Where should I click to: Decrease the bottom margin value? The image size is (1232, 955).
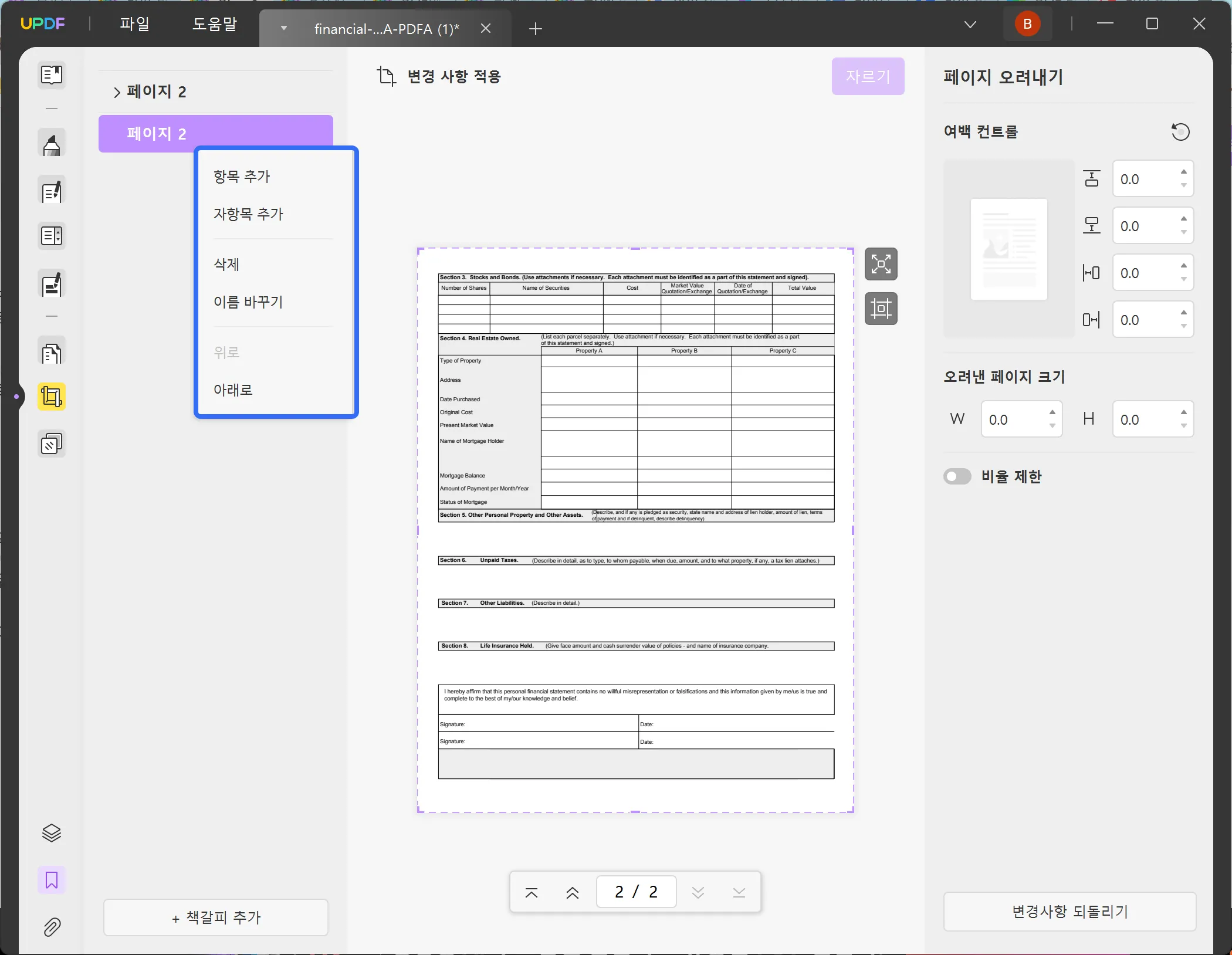pyautogui.click(x=1184, y=232)
